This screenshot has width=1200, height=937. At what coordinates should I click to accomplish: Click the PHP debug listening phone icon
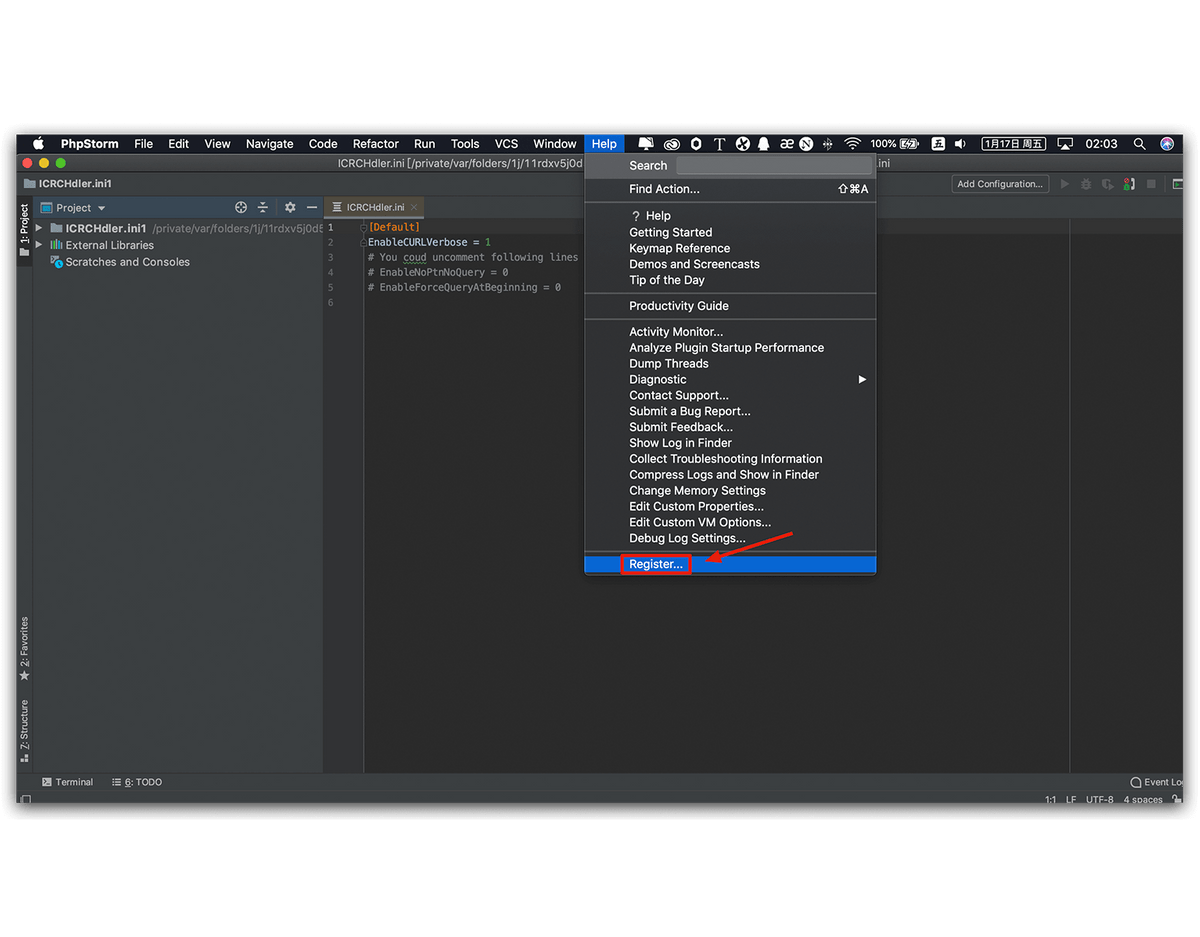(x=1129, y=184)
